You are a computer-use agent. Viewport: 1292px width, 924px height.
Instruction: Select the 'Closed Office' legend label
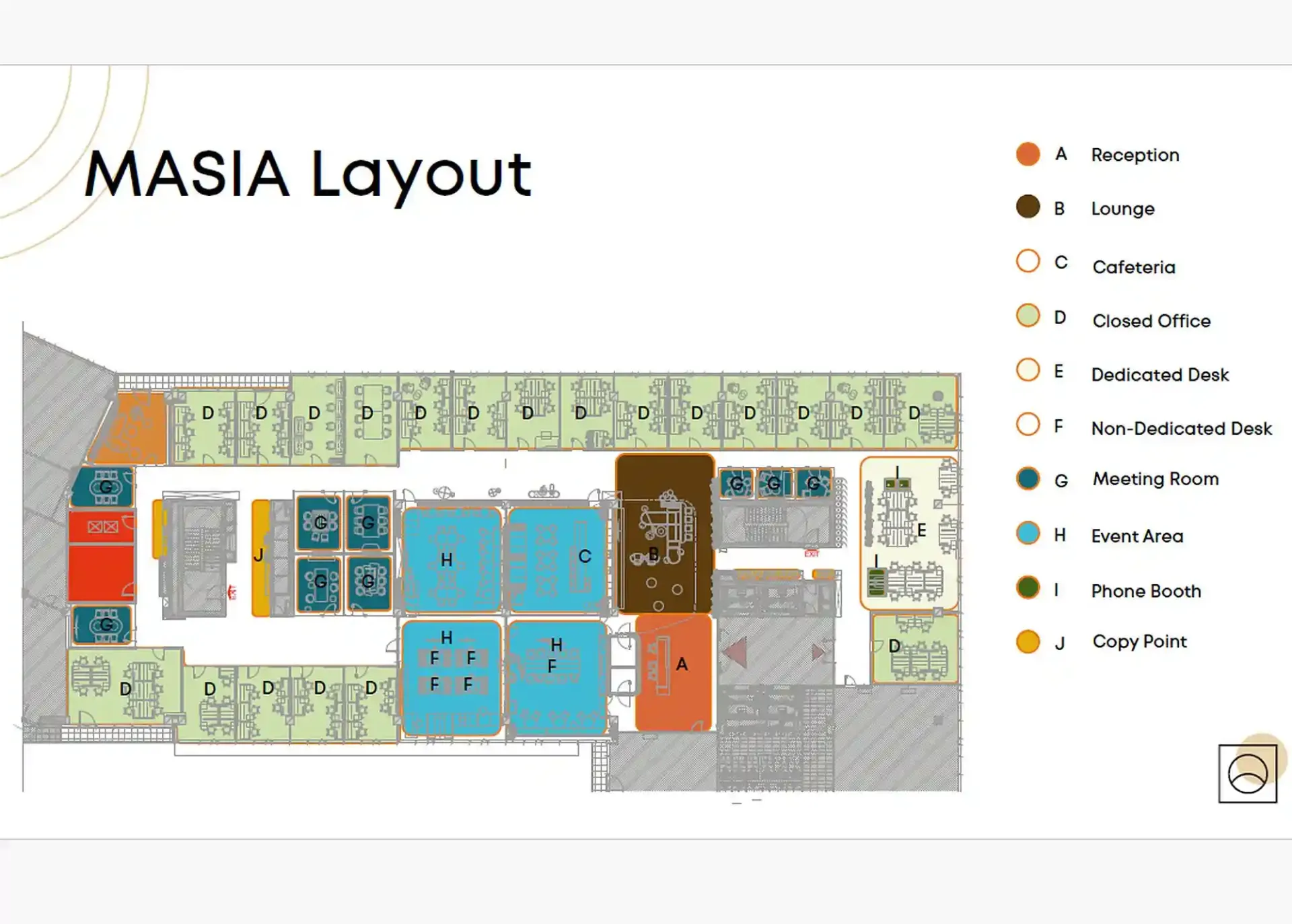point(1151,321)
